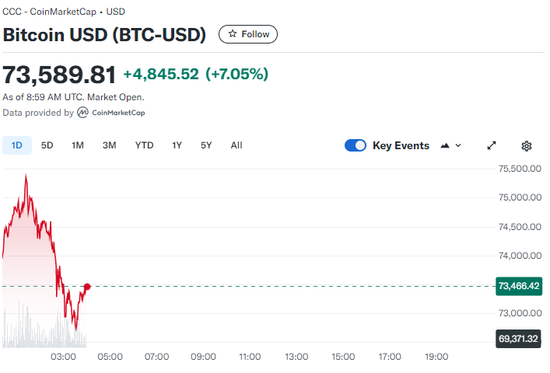Switch to the 1Y range
550x373 pixels.
click(177, 145)
